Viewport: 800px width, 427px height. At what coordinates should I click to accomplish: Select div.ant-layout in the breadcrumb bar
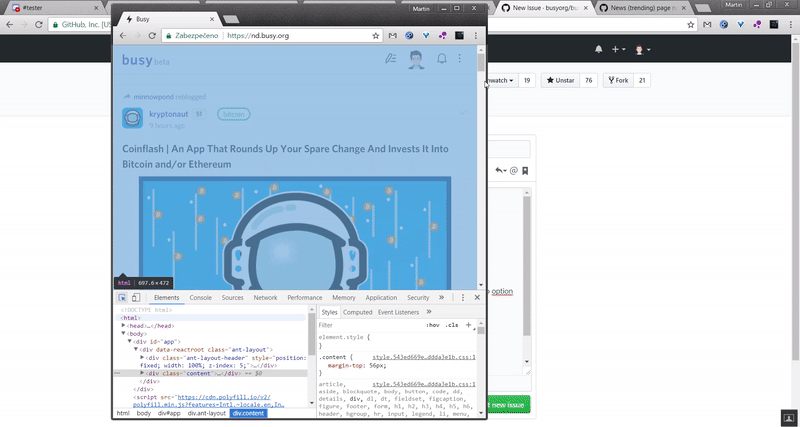coord(207,413)
